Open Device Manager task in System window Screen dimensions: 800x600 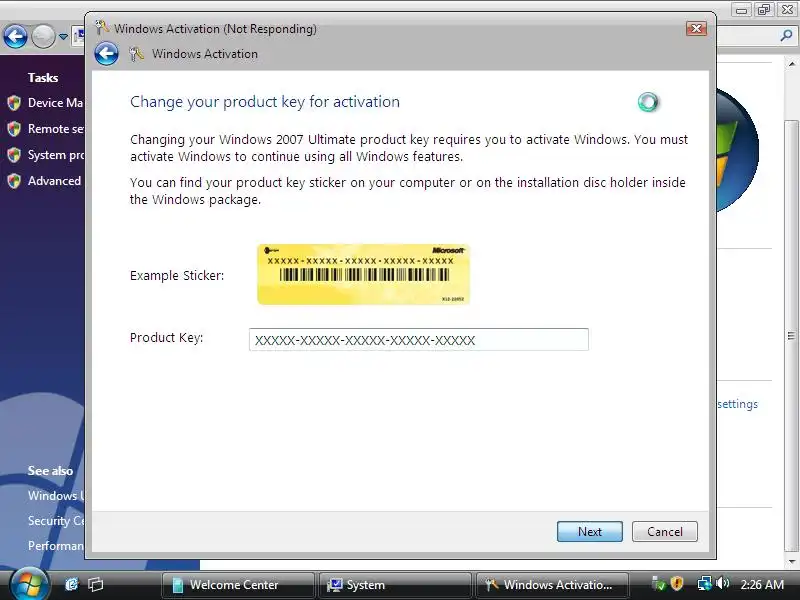click(56, 103)
